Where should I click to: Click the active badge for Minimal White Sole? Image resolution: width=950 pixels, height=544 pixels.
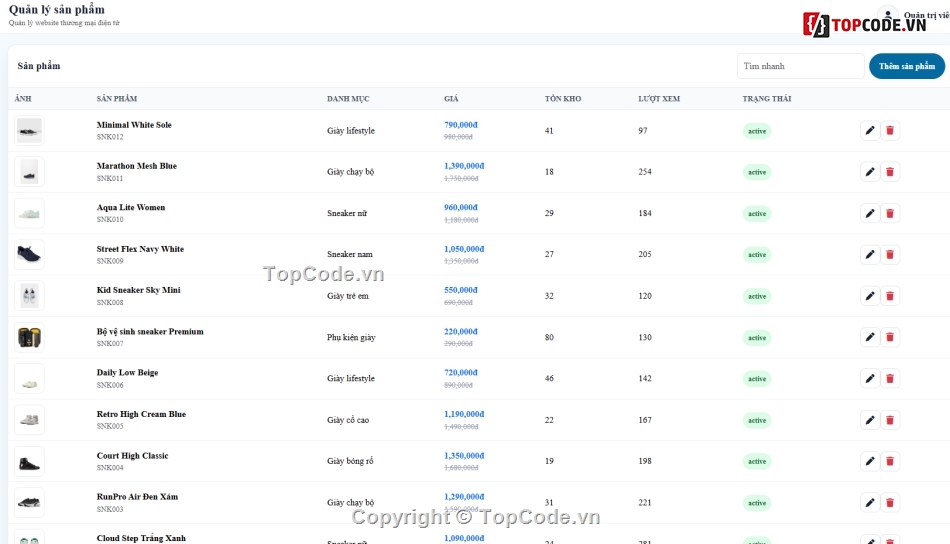point(757,131)
